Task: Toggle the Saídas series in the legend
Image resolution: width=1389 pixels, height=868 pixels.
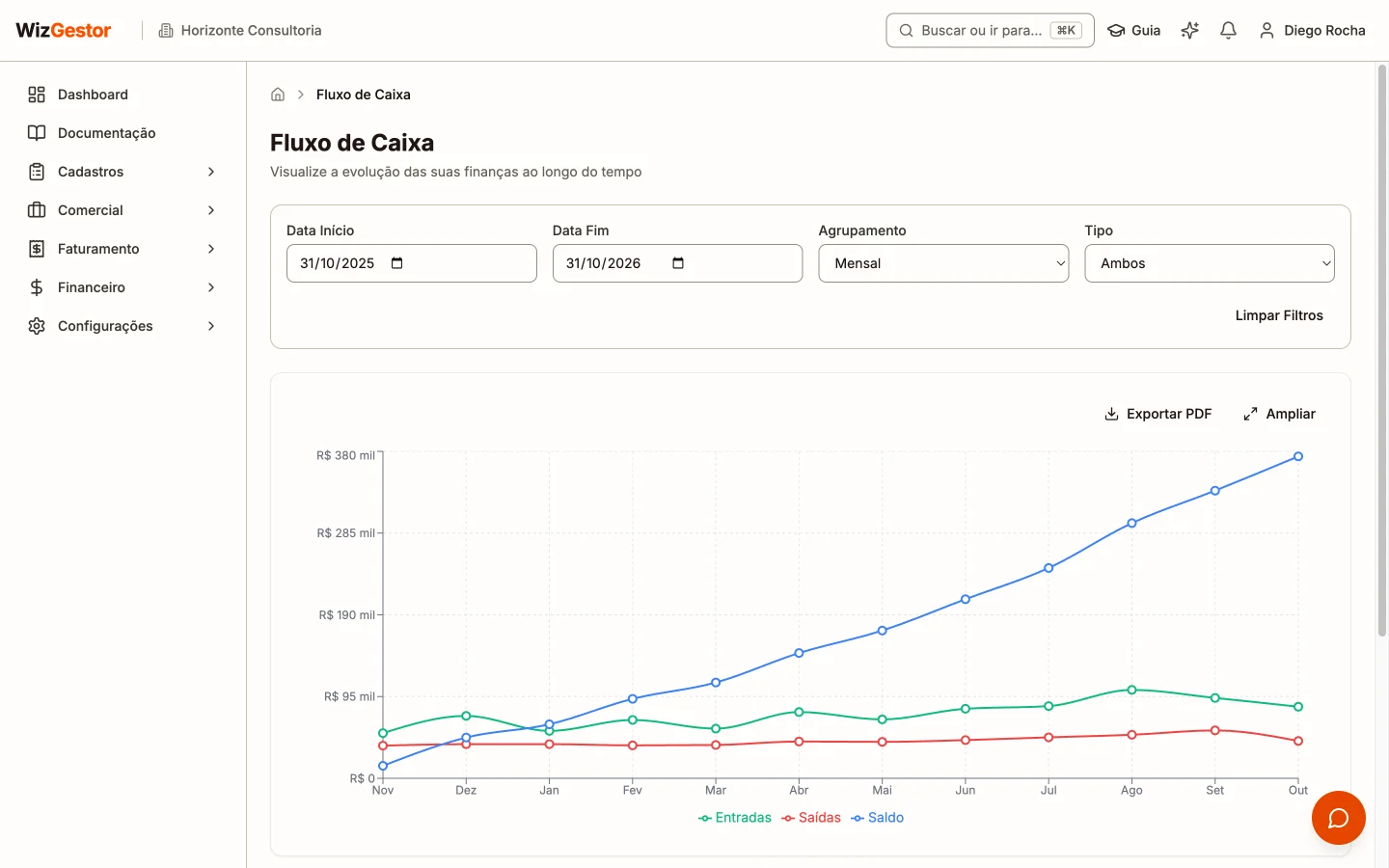Action: (x=811, y=818)
